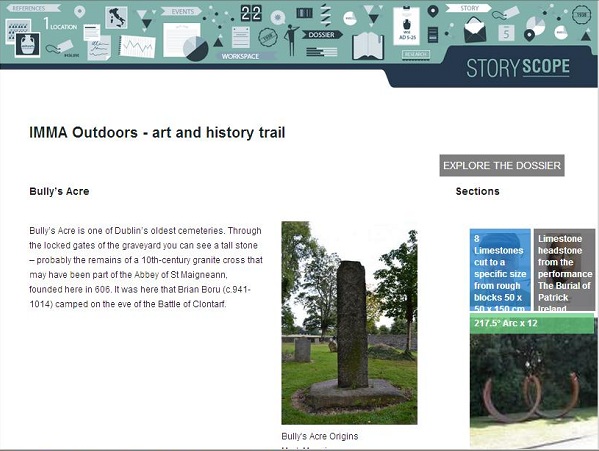Click the calendar page showing 5
This screenshot has width=599, height=451.
coord(506,33)
